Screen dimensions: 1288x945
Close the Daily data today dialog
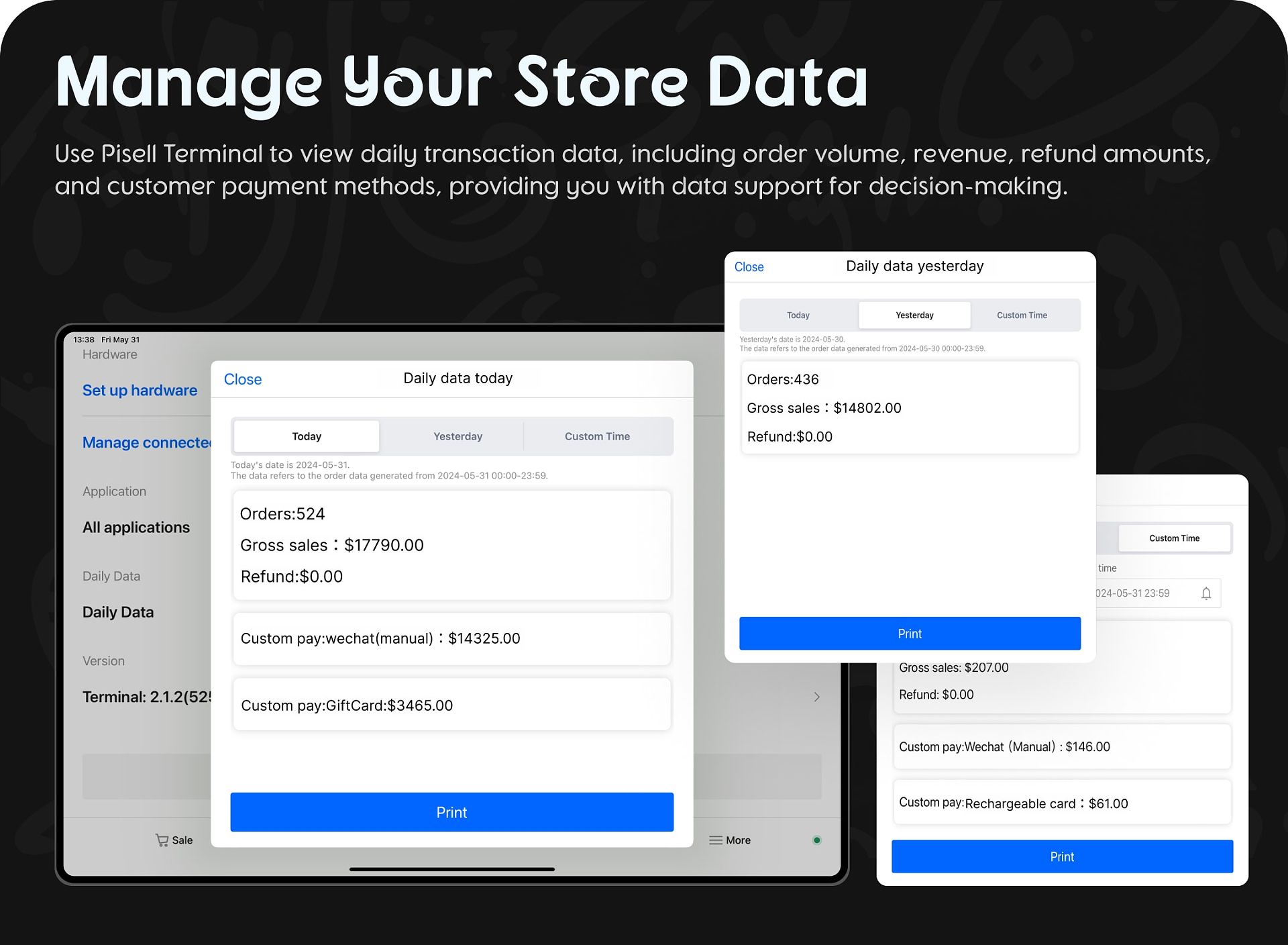click(x=243, y=379)
